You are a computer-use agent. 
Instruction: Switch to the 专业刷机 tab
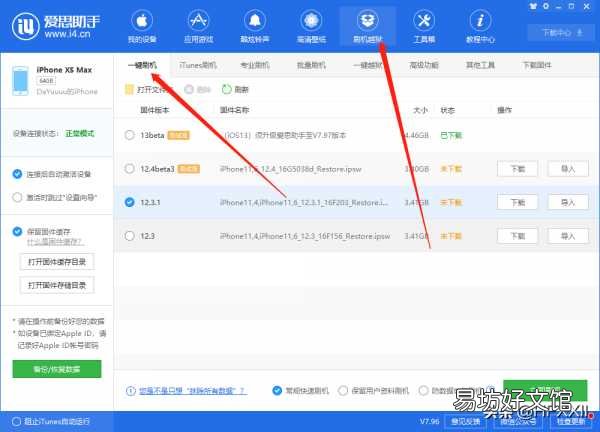[254, 65]
